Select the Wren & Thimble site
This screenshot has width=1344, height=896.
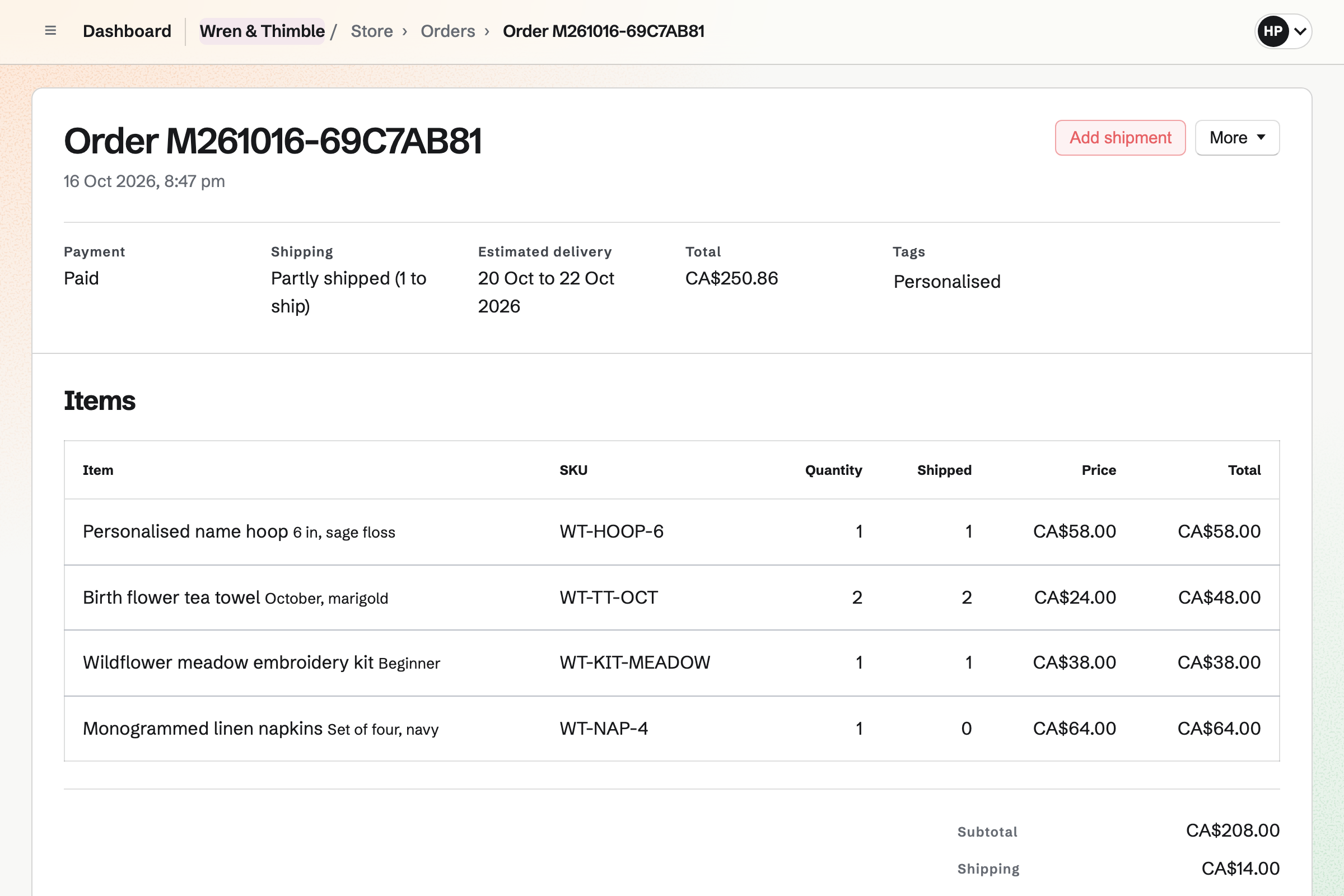click(262, 31)
